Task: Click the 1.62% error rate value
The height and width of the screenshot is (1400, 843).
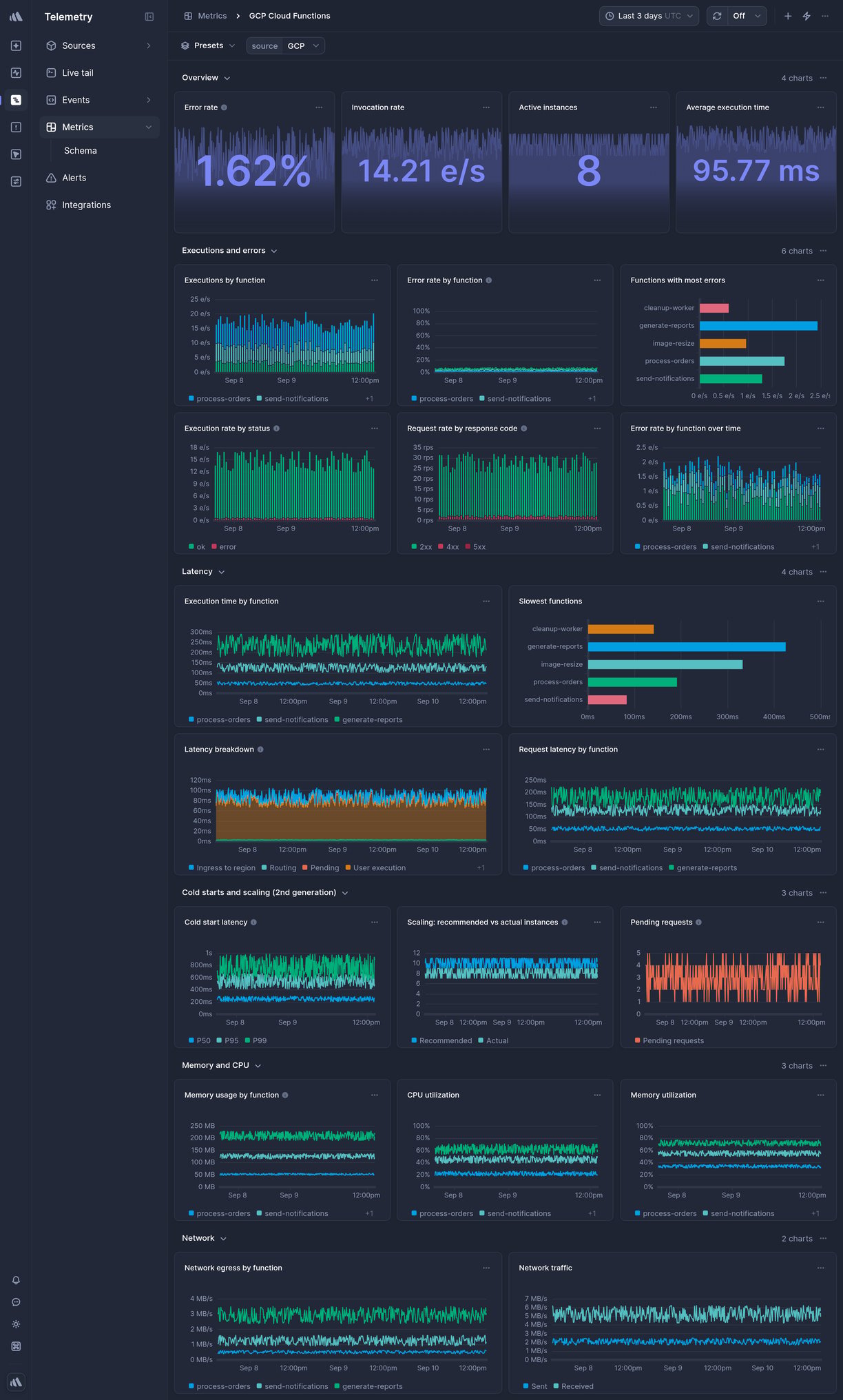Action: pyautogui.click(x=253, y=171)
